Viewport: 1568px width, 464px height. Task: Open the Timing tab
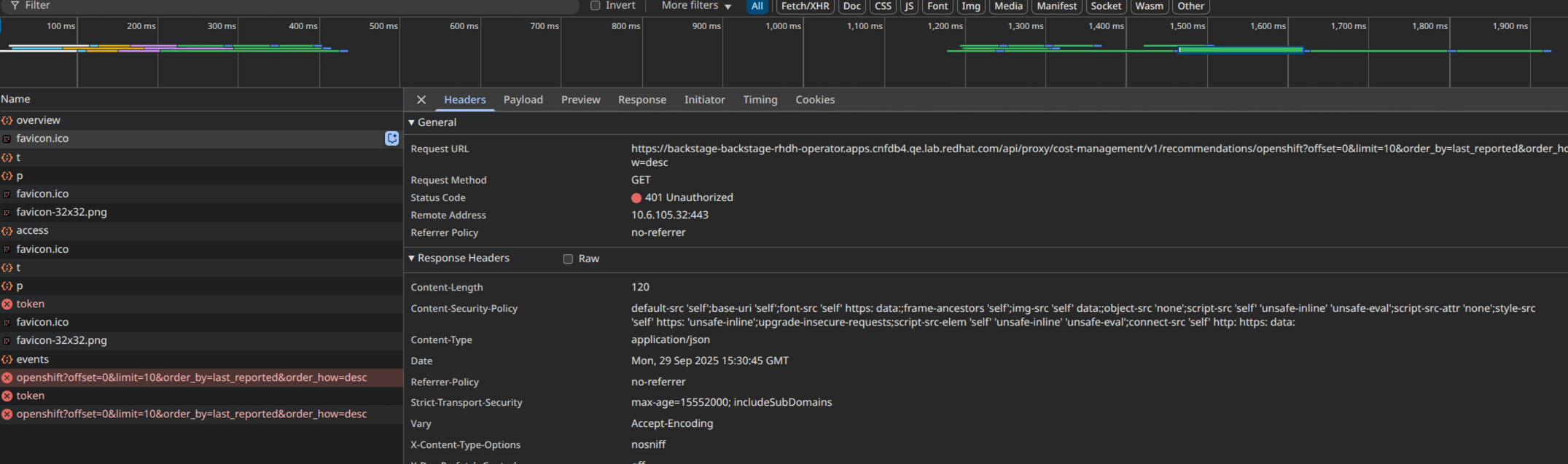click(760, 100)
